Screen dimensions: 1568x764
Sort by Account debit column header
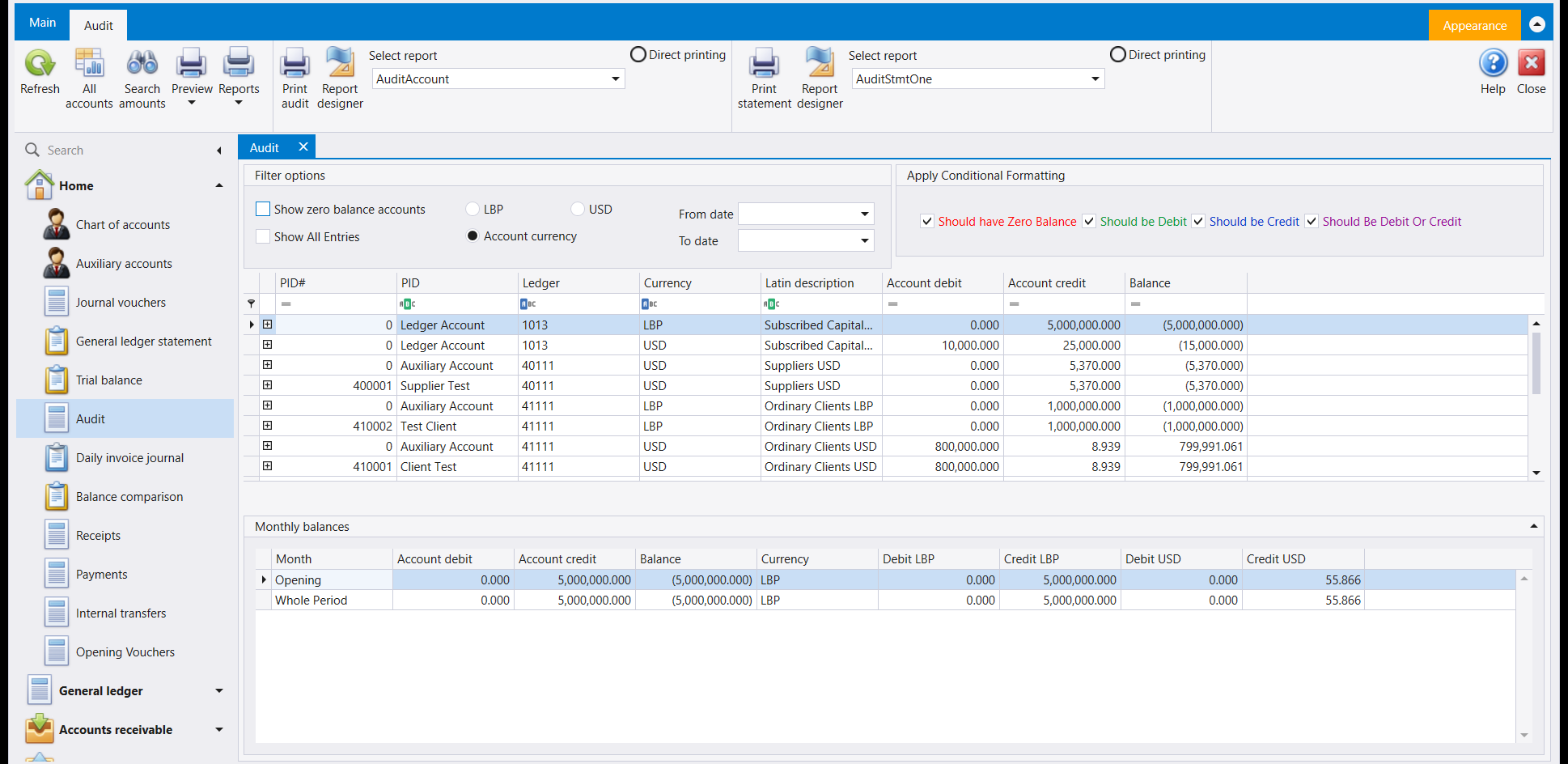pyautogui.click(x=943, y=282)
